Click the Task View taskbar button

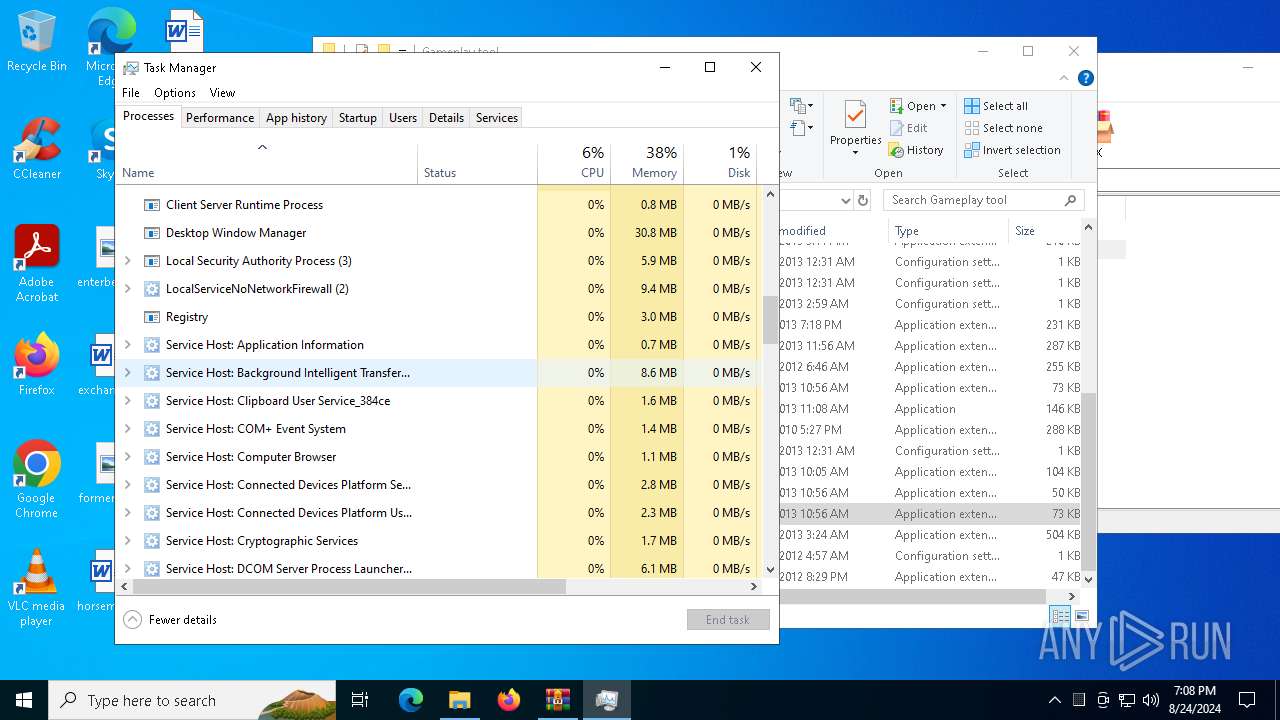(360, 700)
